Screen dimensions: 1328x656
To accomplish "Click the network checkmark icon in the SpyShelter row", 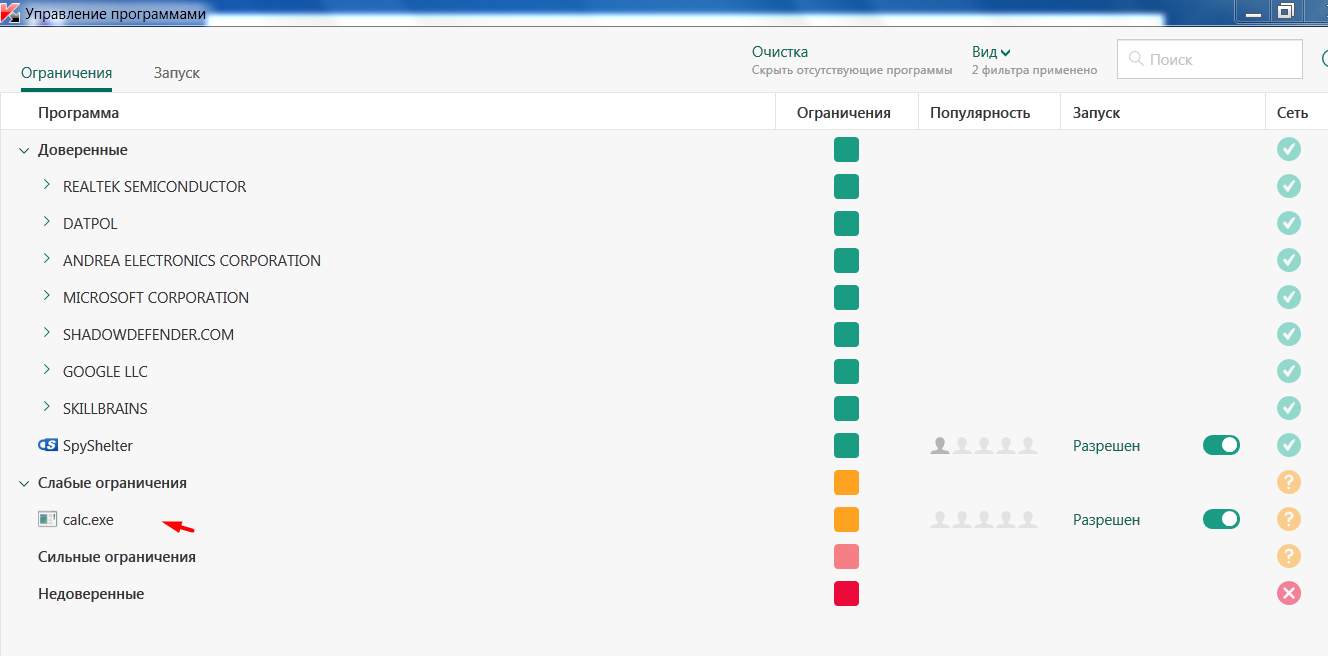I will point(1289,445).
